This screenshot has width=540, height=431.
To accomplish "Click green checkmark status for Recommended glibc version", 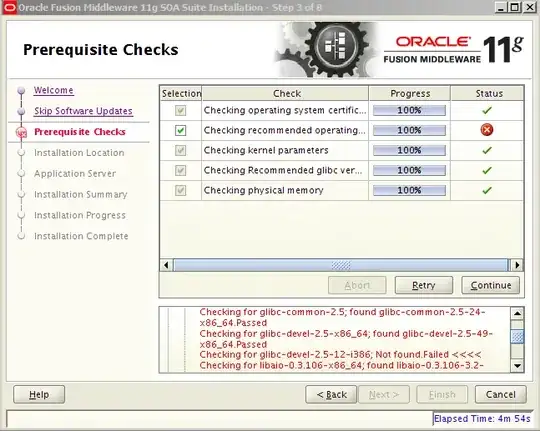I will [x=487, y=171].
